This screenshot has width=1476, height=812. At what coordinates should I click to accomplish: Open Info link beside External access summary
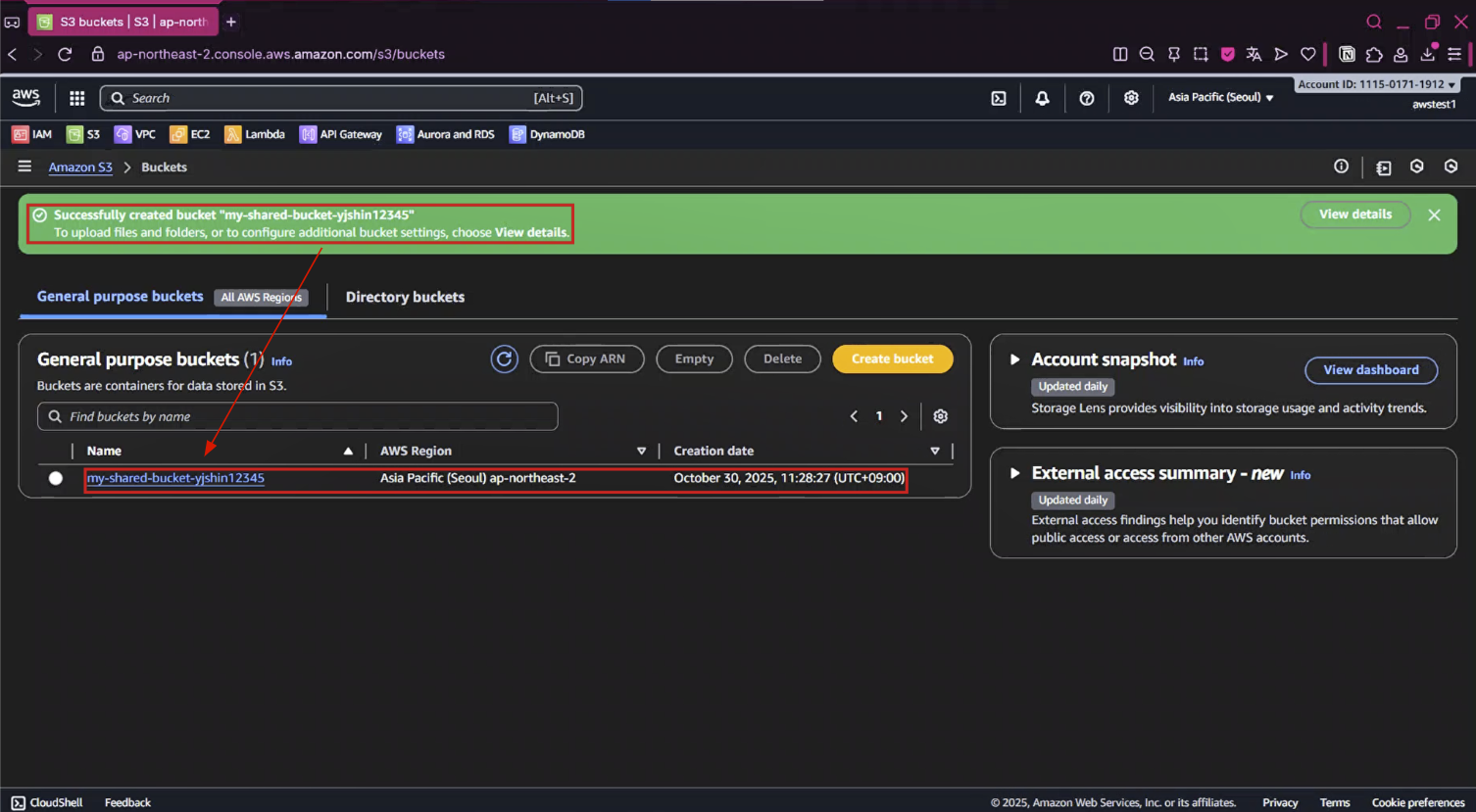pos(1301,475)
